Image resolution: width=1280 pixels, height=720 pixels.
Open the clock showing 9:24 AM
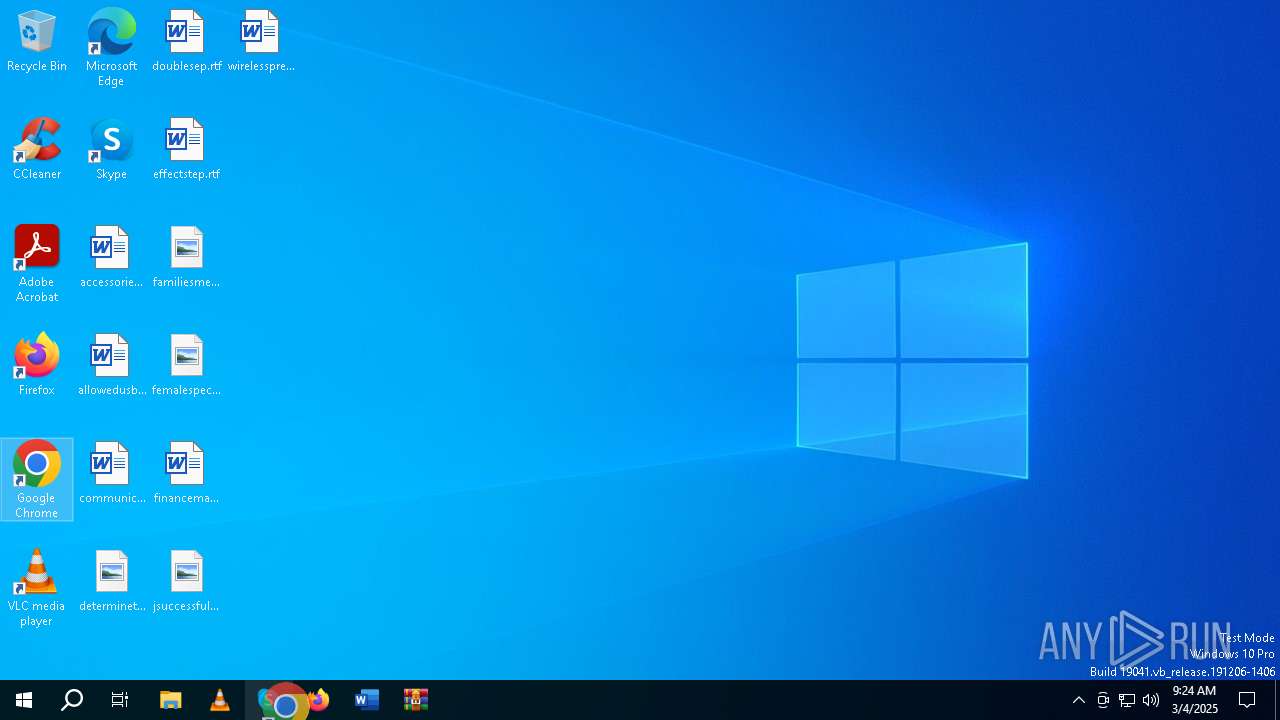(1195, 700)
